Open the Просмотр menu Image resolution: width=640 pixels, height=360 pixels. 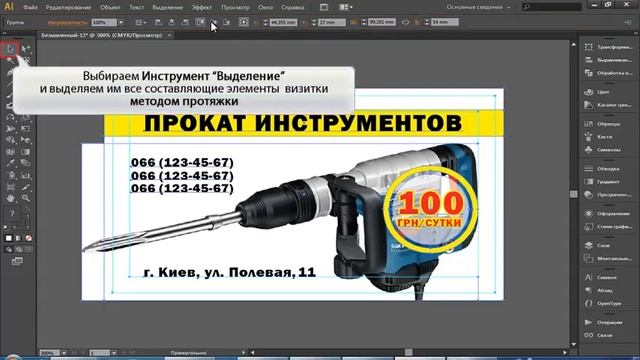click(x=235, y=7)
